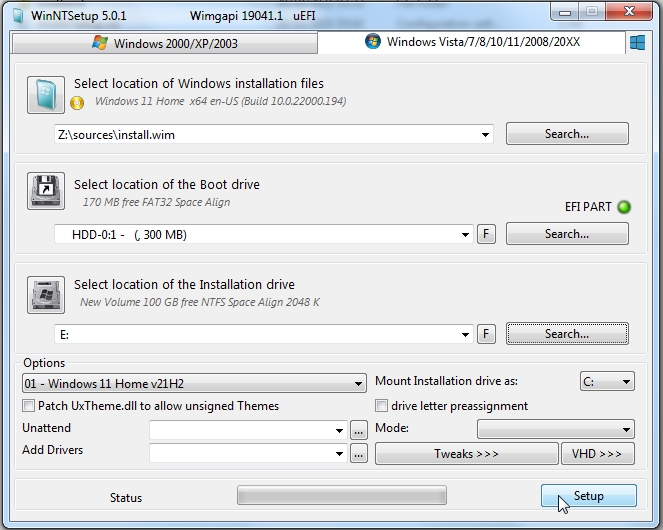The width and height of the screenshot is (663, 530).
Task: Open the Windows 11 Home v21H2 edition dropdown
Action: coord(194,383)
